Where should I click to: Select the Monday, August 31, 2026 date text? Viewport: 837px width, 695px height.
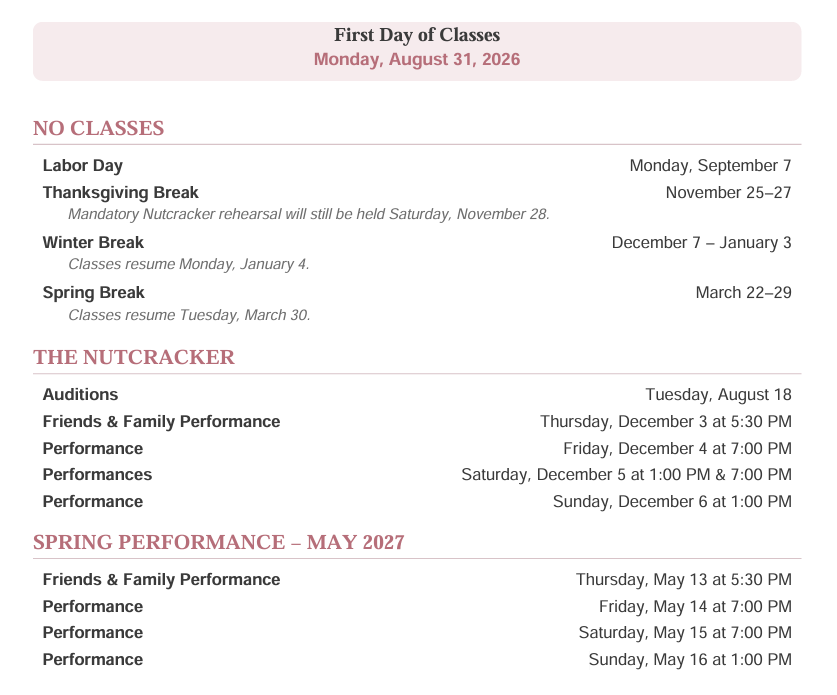(417, 59)
